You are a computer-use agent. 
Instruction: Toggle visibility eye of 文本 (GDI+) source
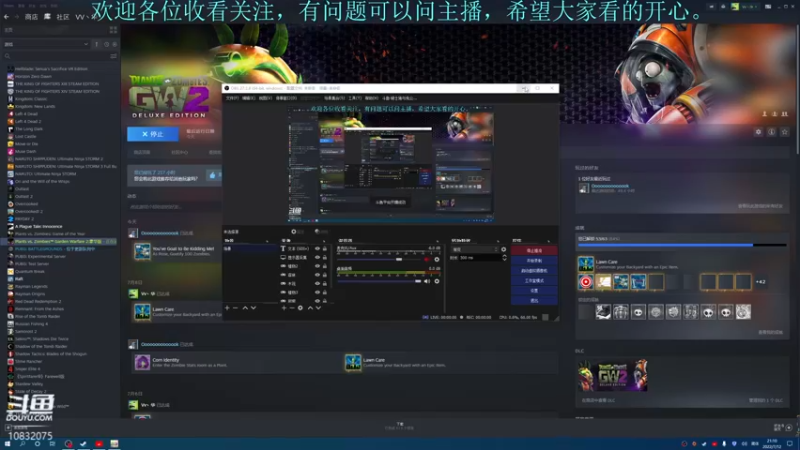[x=317, y=249]
